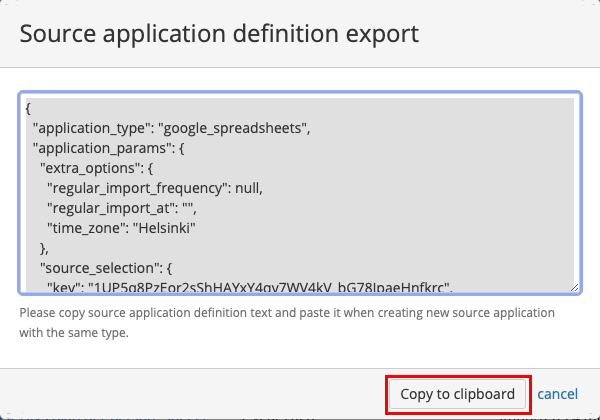The image size is (600, 420).
Task: Click the "Source application definition export" title
Action: (x=219, y=34)
